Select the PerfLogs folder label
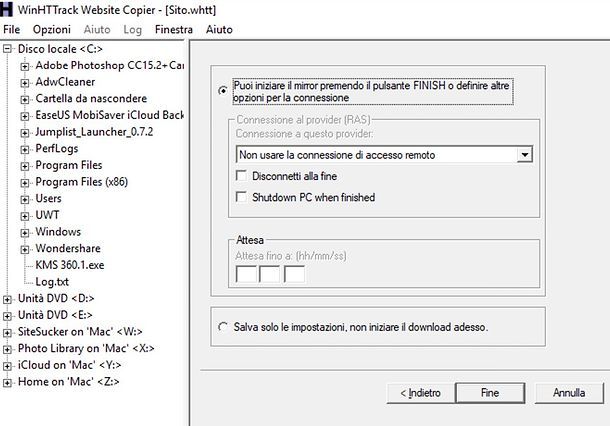This screenshot has width=610, height=426. click(x=56, y=148)
